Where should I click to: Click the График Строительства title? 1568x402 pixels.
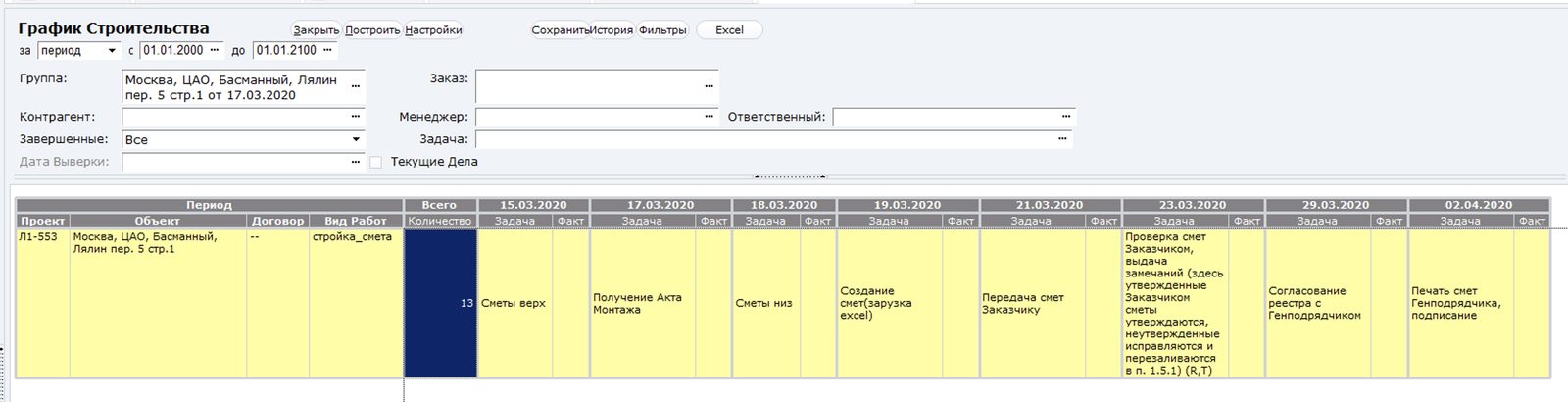[114, 28]
